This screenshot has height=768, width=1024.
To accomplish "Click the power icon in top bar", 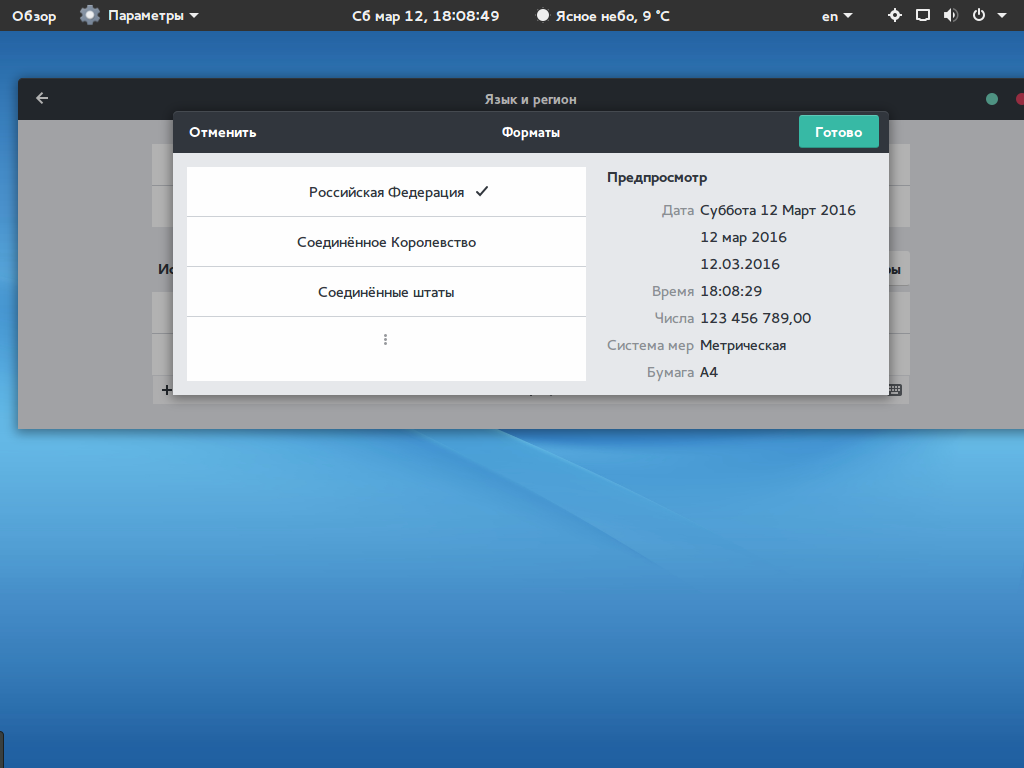I will point(978,15).
